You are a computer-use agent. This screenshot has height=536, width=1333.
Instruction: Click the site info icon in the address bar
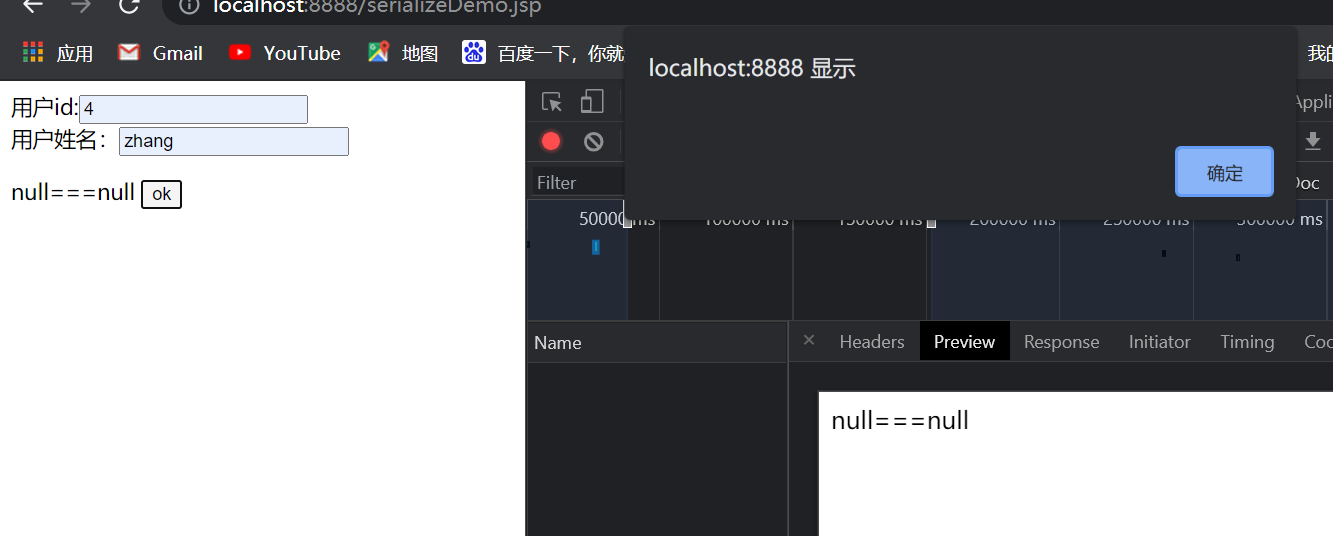pyautogui.click(x=189, y=7)
